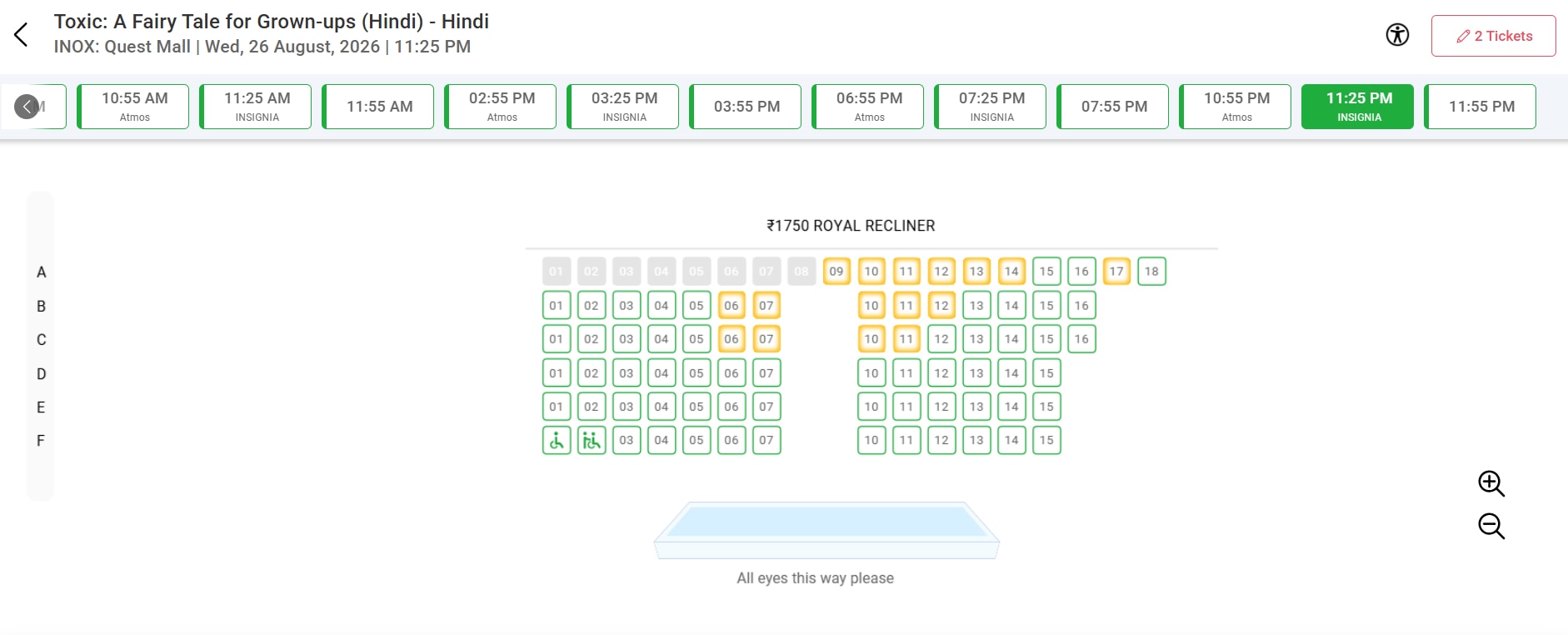Select seat 01 in row B

(557, 305)
